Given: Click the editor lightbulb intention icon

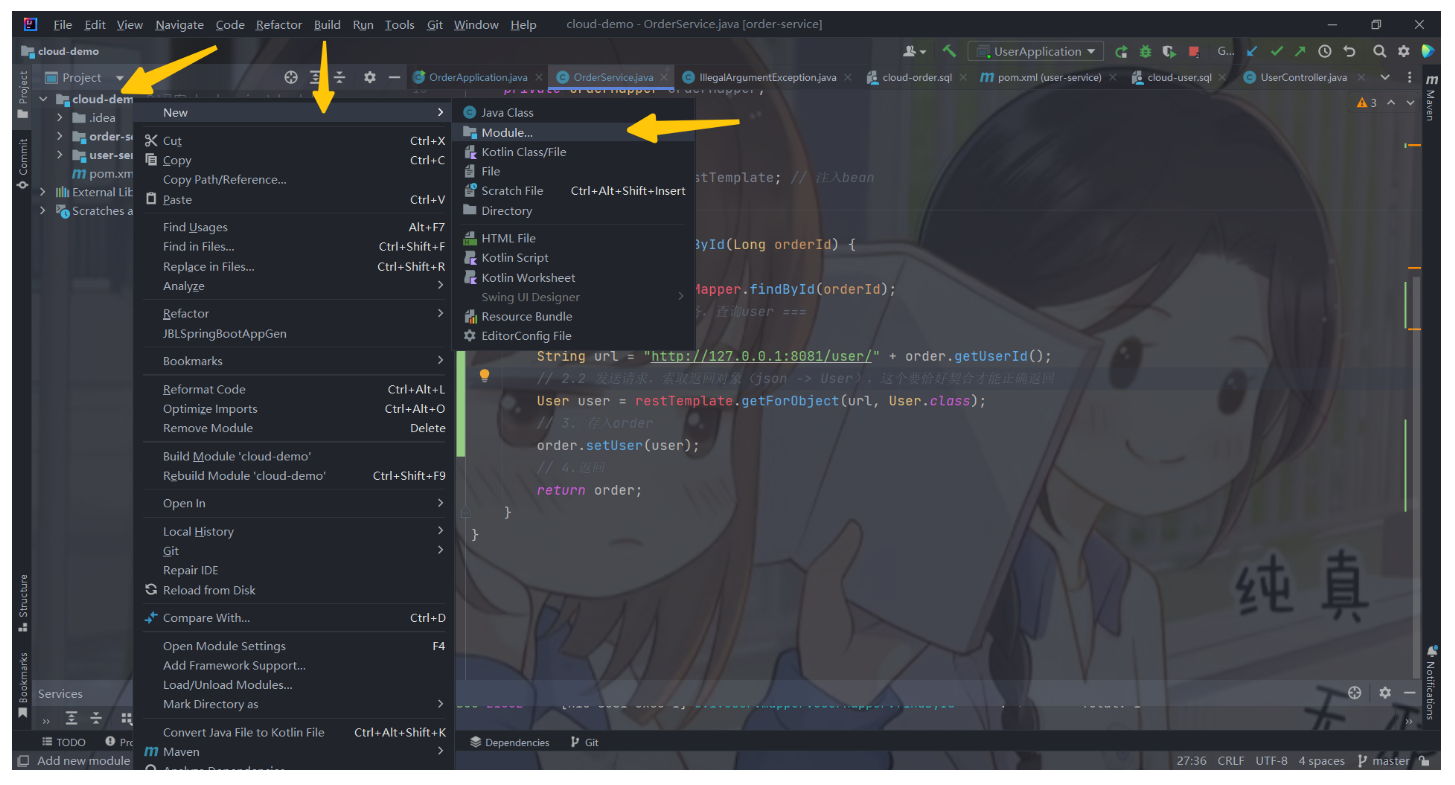Looking at the screenshot, I should (x=485, y=376).
